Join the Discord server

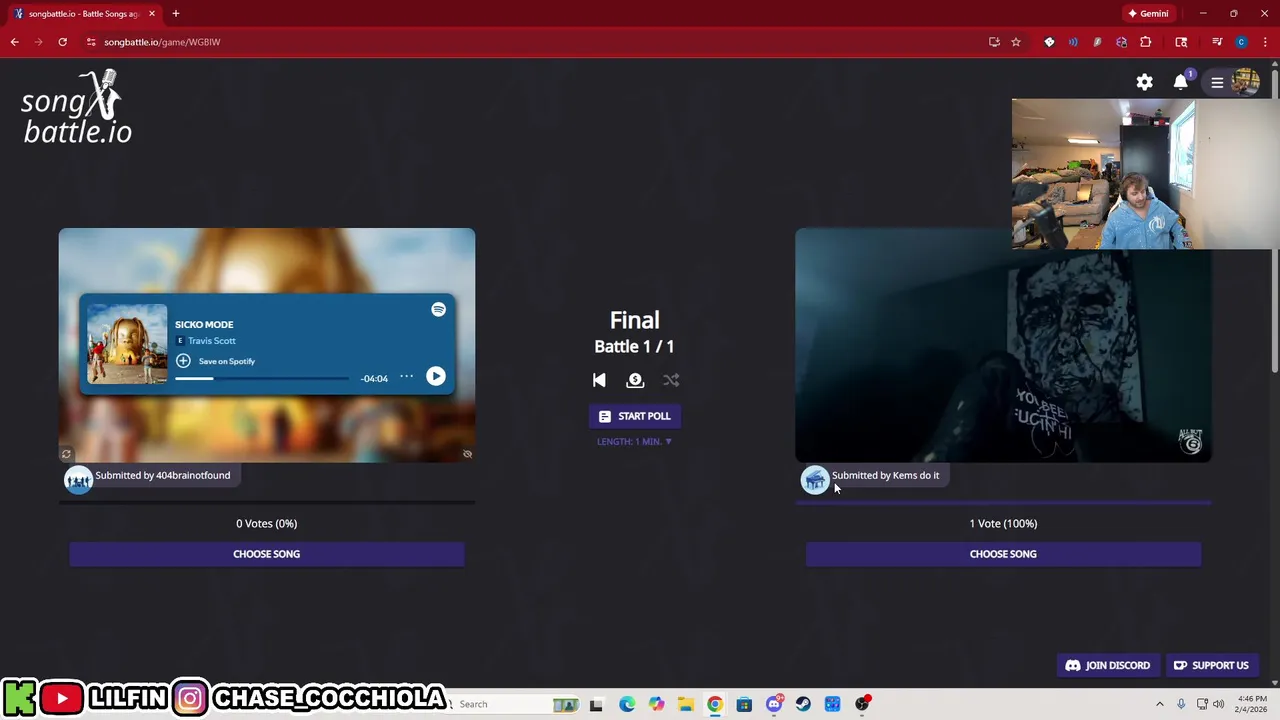tap(1108, 665)
